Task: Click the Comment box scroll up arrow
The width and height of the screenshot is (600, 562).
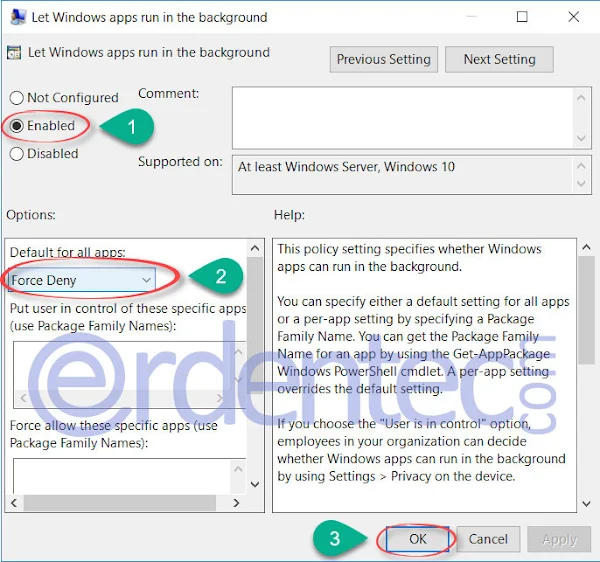Action: (x=581, y=98)
